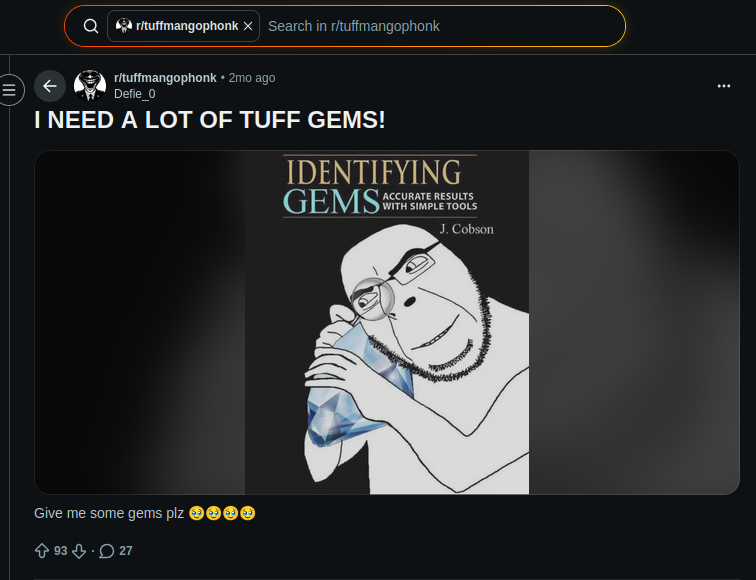Viewport: 756px width, 580px height.
Task: Click the '93' vote score
Action: (x=60, y=550)
